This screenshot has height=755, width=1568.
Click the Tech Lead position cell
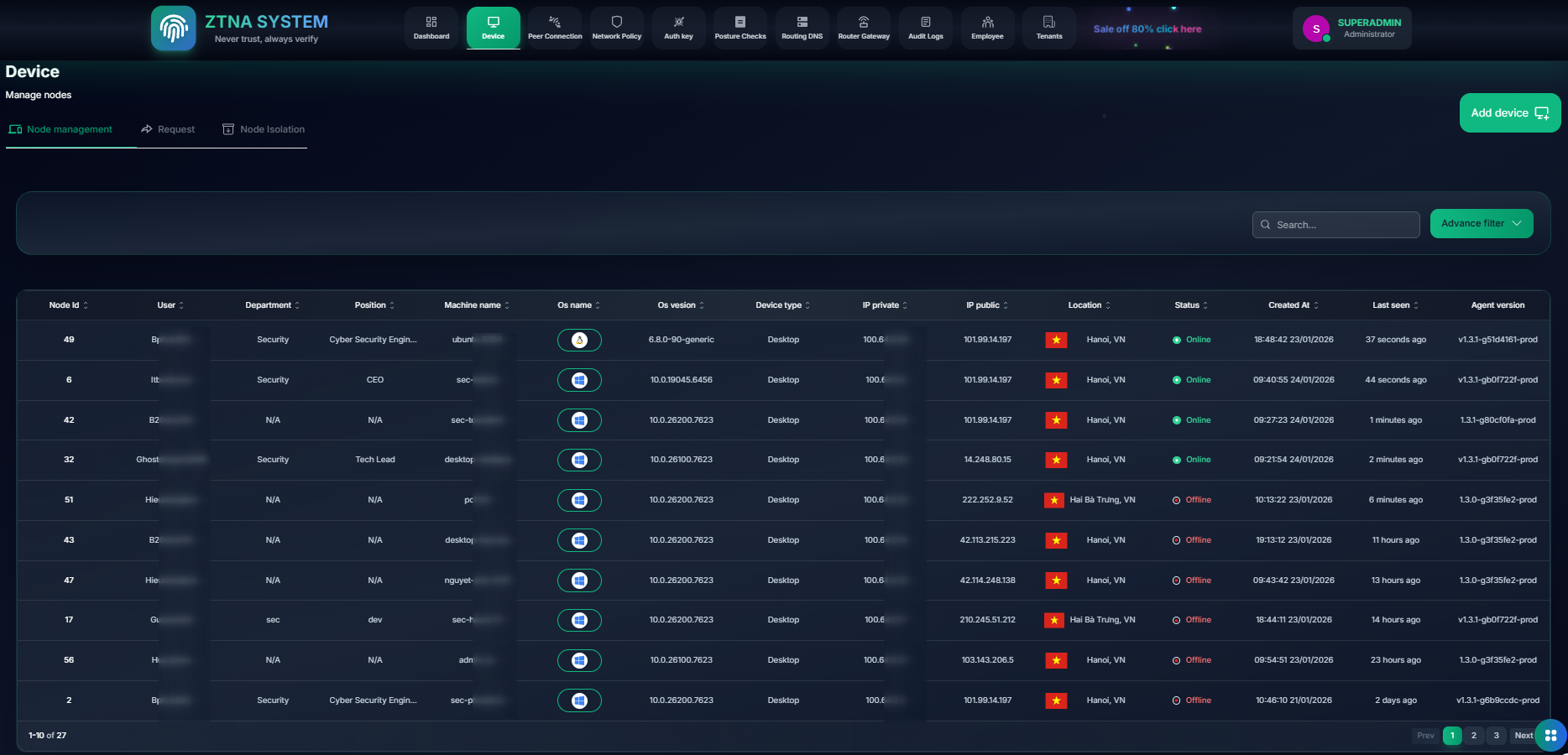[x=375, y=460]
